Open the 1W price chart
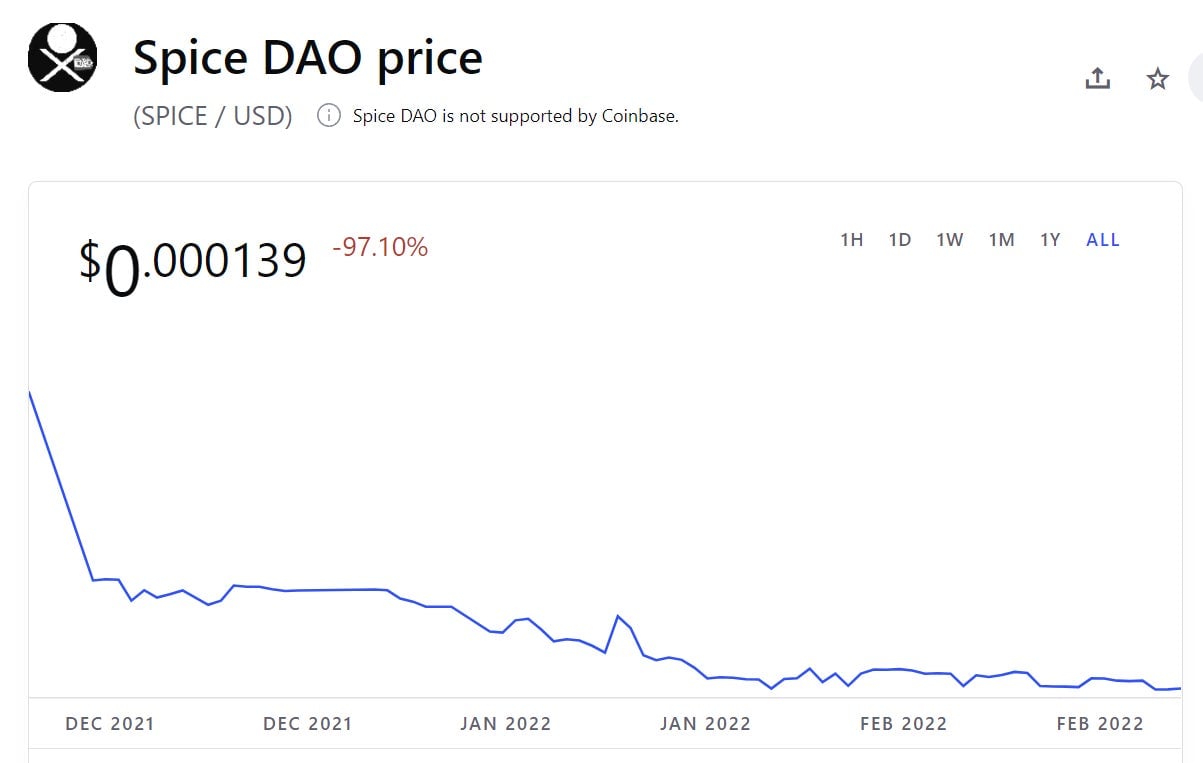This screenshot has height=763, width=1203. [x=949, y=239]
